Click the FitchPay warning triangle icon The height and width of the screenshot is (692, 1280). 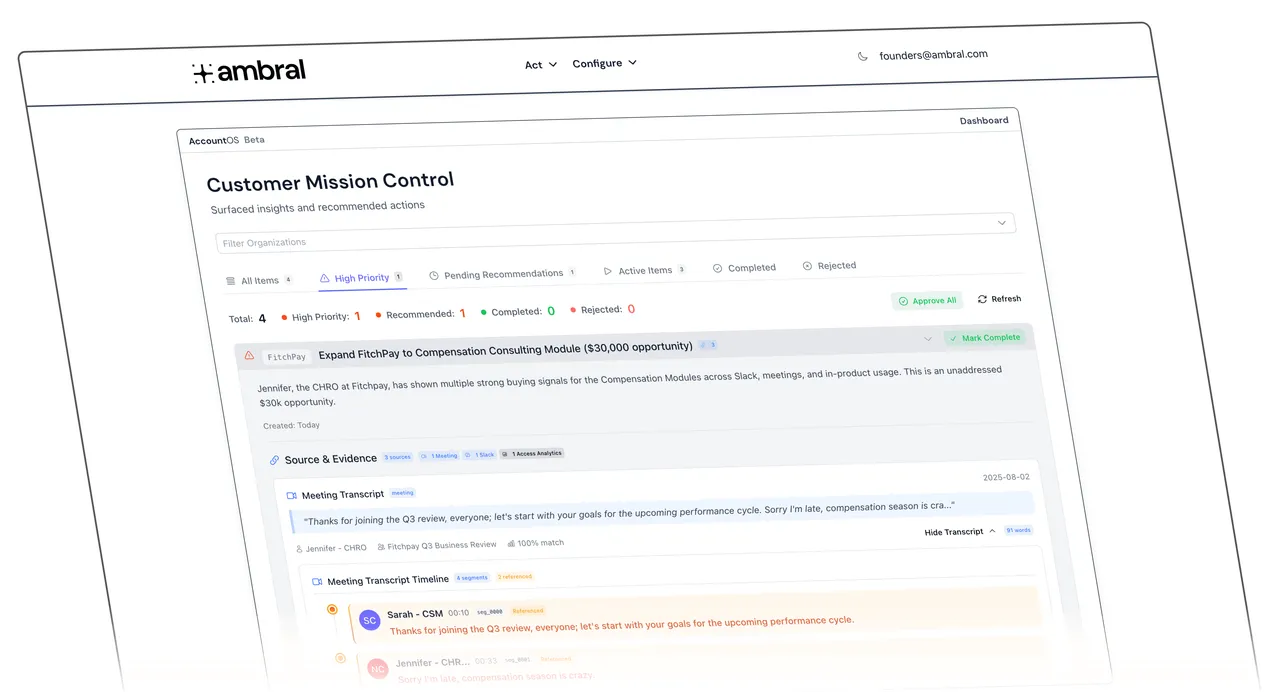pyautogui.click(x=249, y=356)
